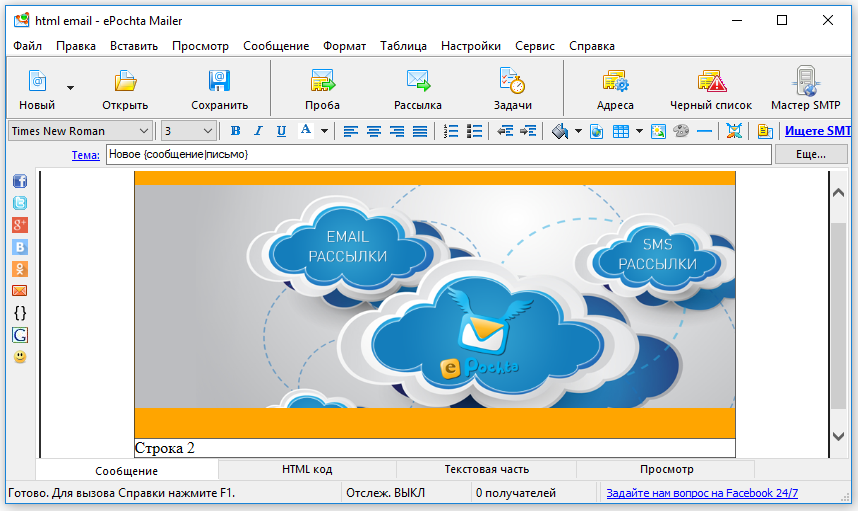This screenshot has width=858, height=511.
Task: Click the Строка 2 text row
Action: coord(435,448)
